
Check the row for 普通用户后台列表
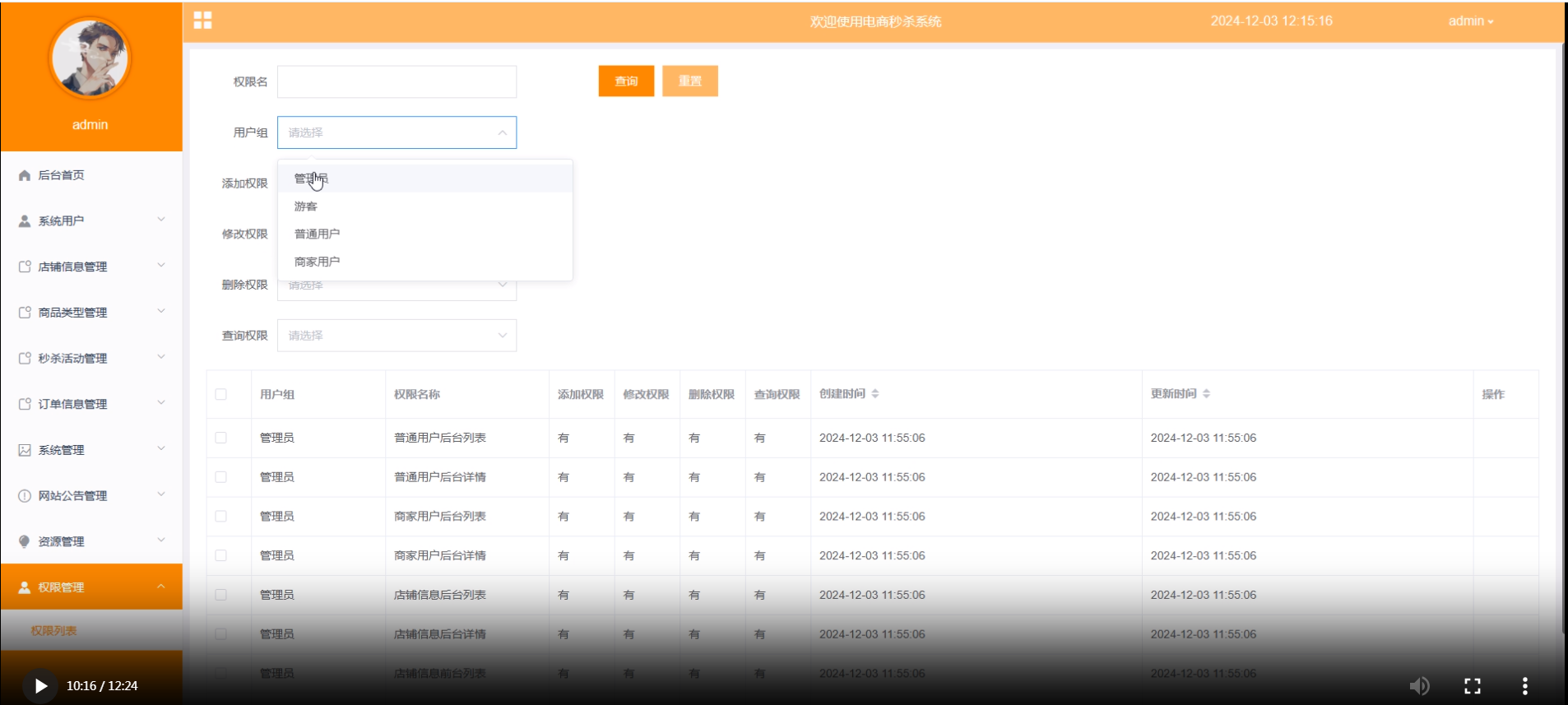pos(220,438)
